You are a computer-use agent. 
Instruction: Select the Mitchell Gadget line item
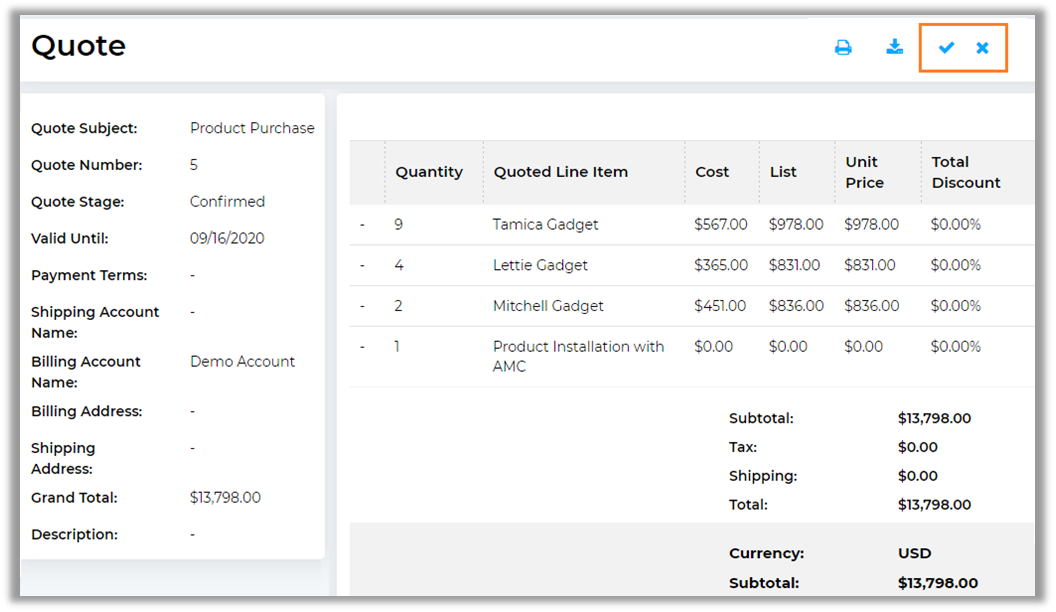click(548, 306)
